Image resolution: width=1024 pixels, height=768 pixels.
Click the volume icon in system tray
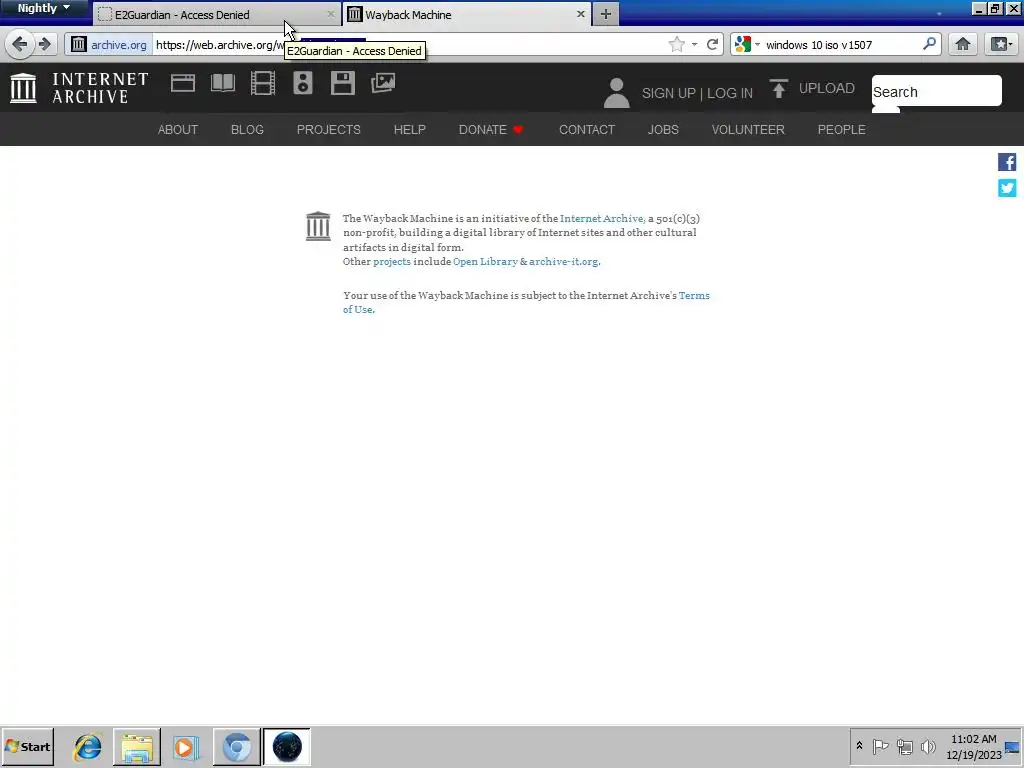point(928,746)
